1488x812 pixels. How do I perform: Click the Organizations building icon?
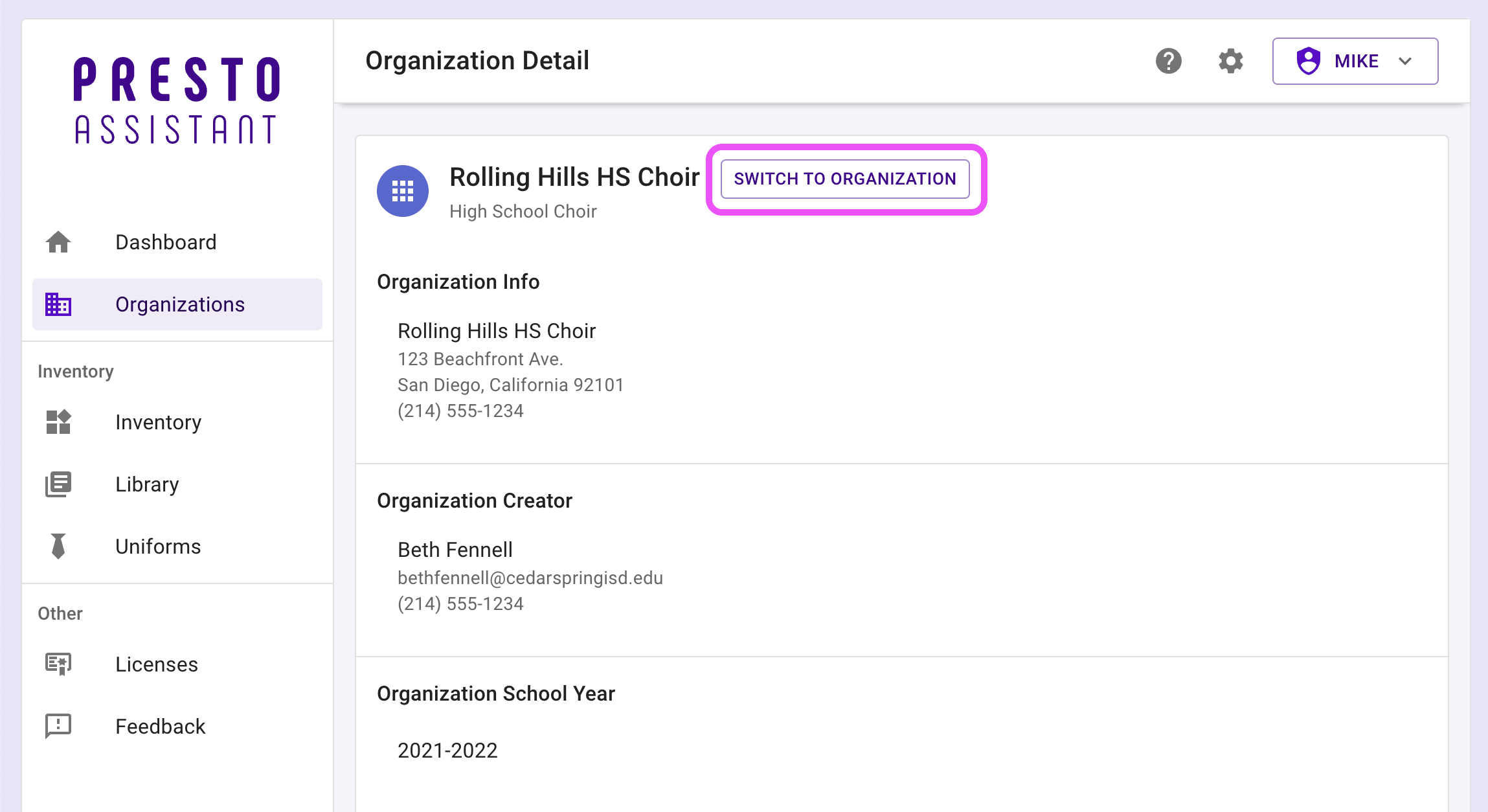point(58,304)
